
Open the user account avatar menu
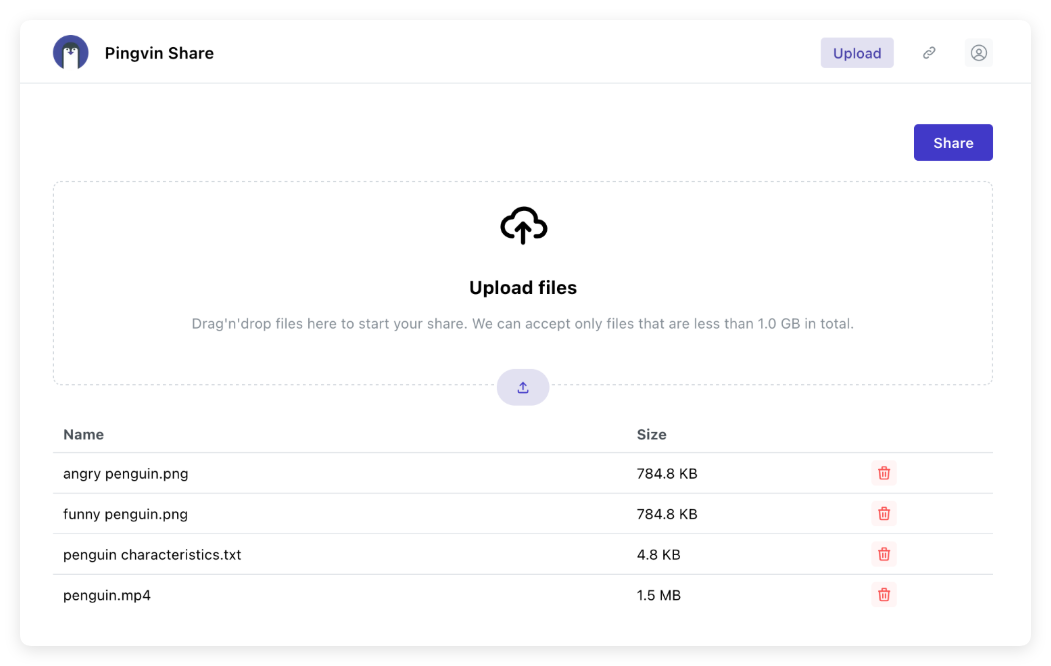coord(979,53)
